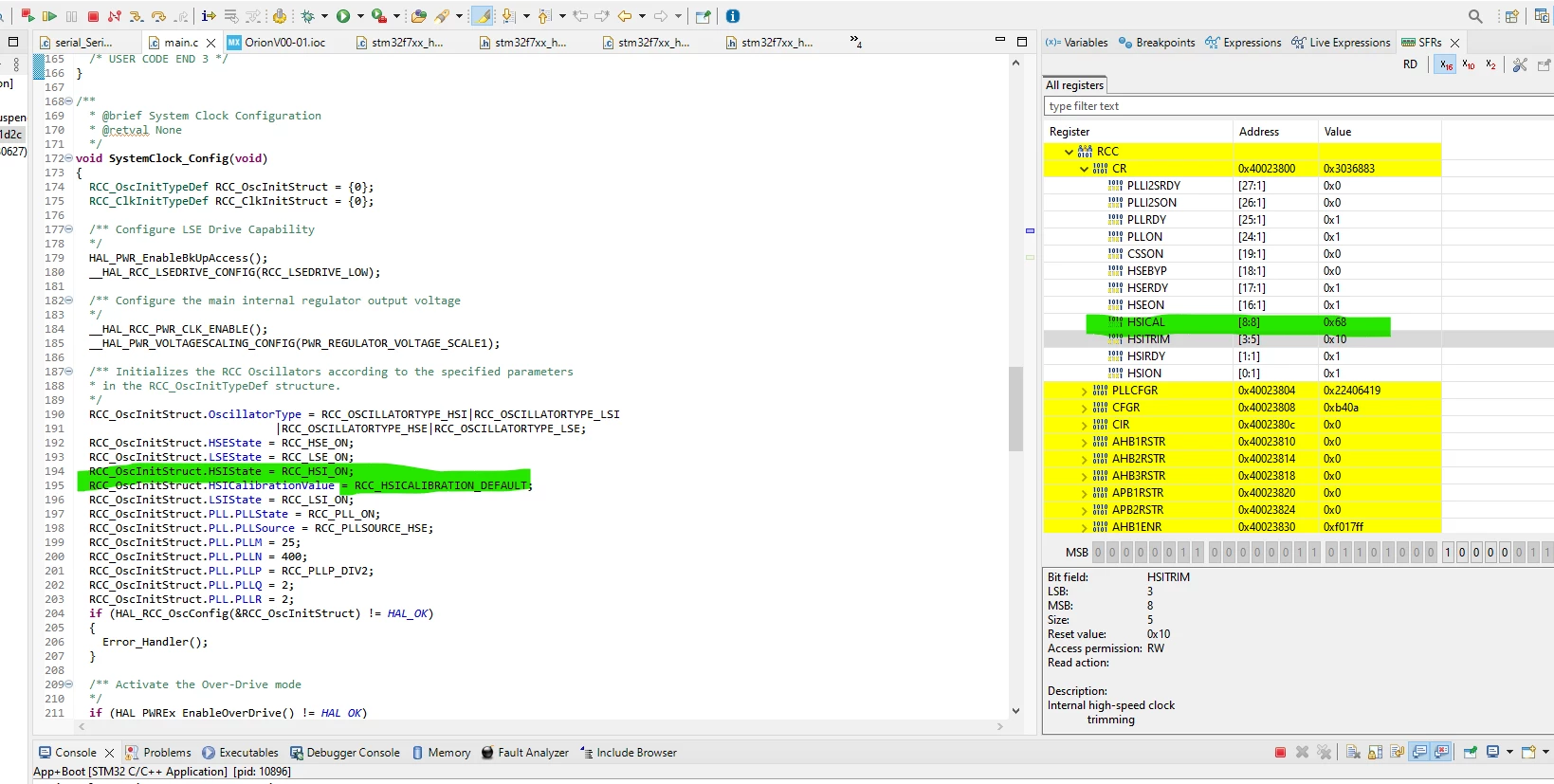The height and width of the screenshot is (784, 1554).
Task: Expand the PLLCFGR register
Action: point(1085,391)
